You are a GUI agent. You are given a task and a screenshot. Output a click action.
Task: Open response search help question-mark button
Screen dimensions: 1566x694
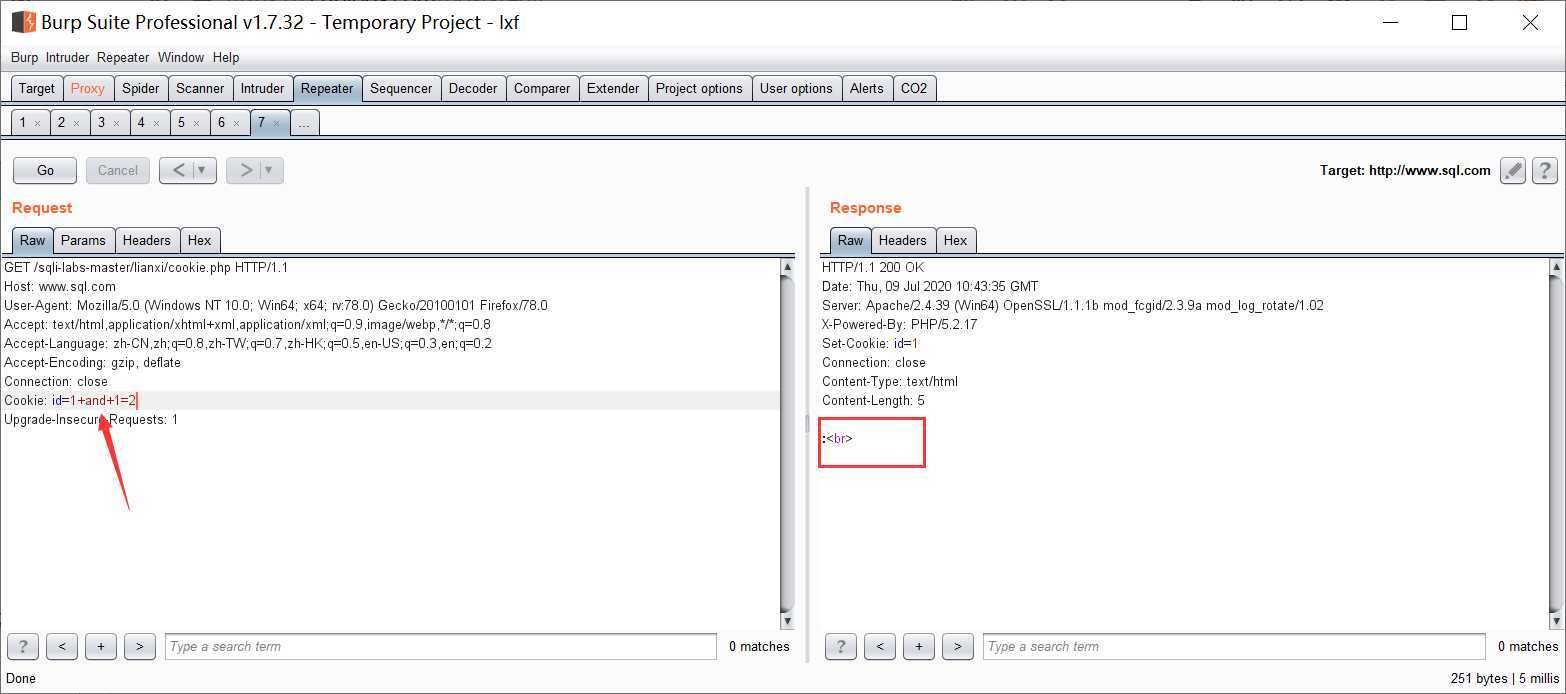[x=841, y=646]
